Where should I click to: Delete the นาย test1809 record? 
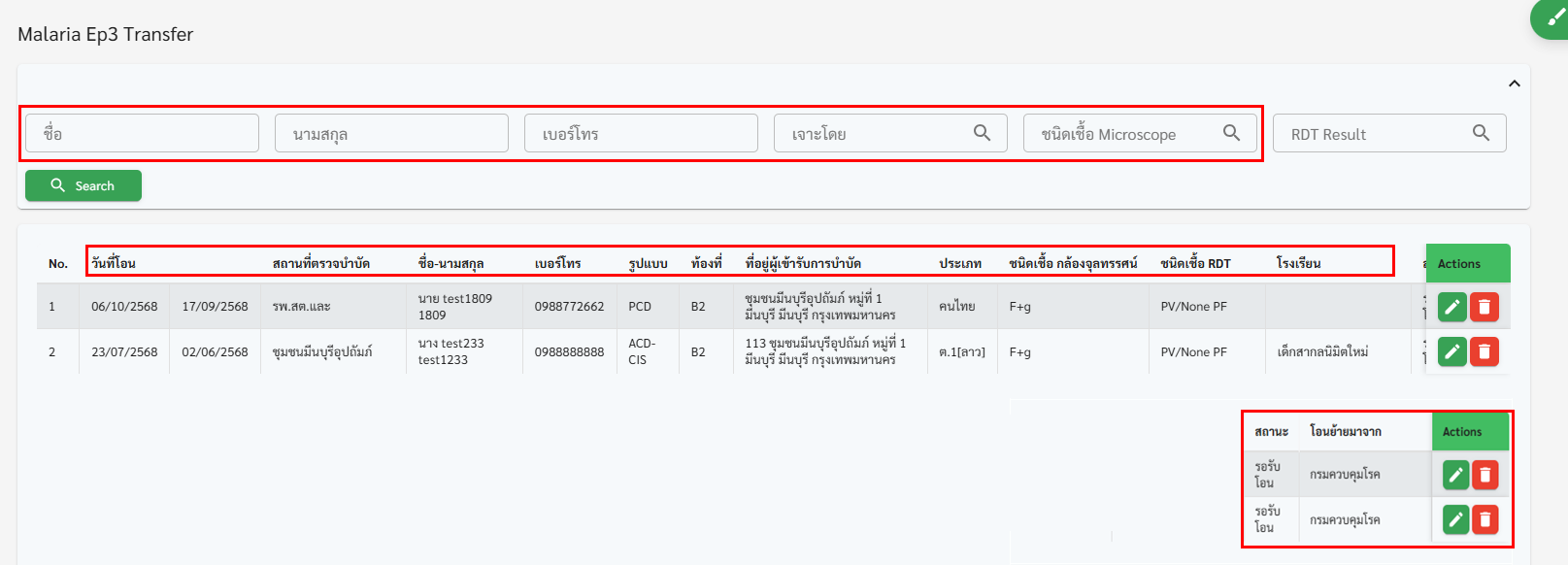[1484, 307]
